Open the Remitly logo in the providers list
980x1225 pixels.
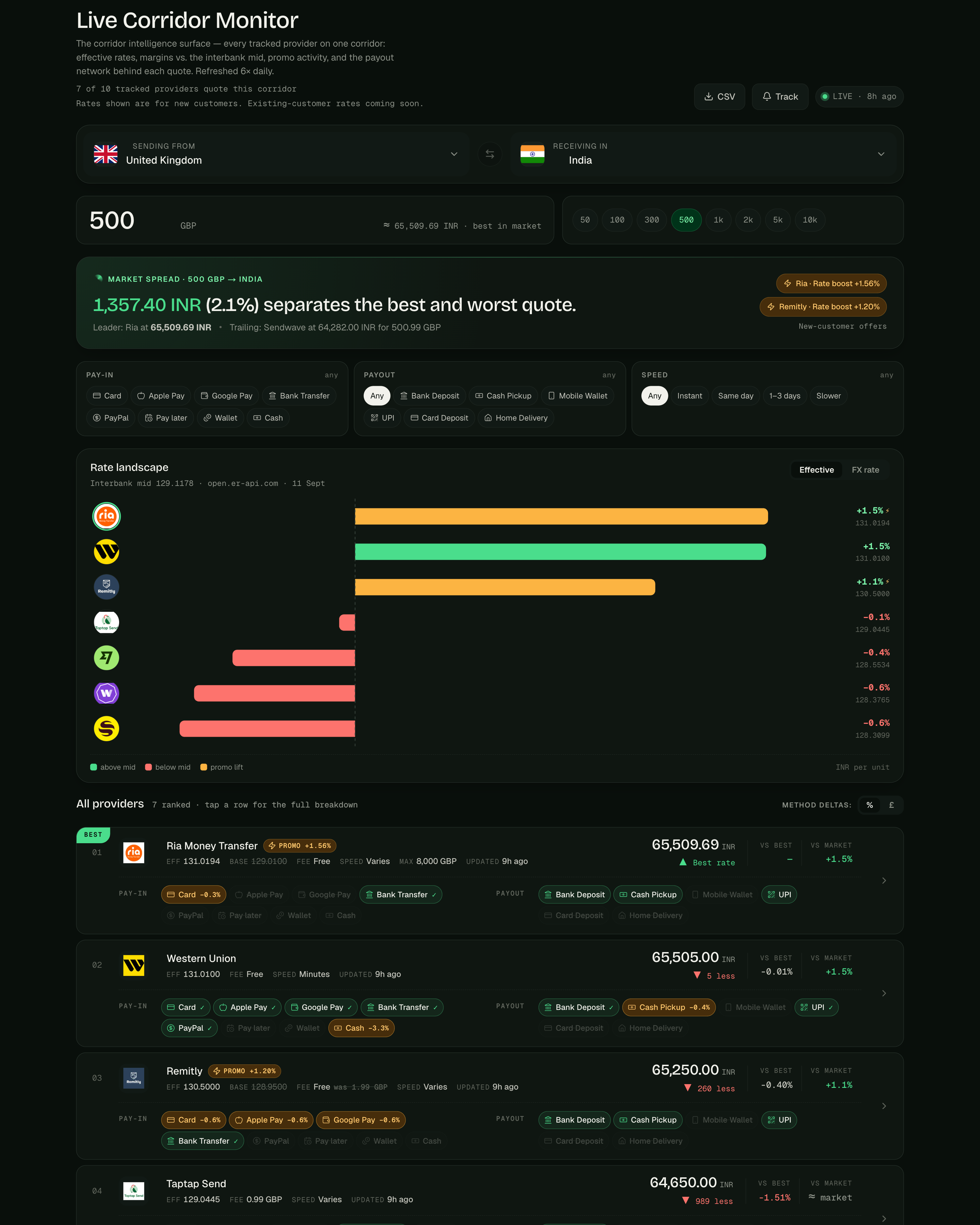(x=133, y=1078)
